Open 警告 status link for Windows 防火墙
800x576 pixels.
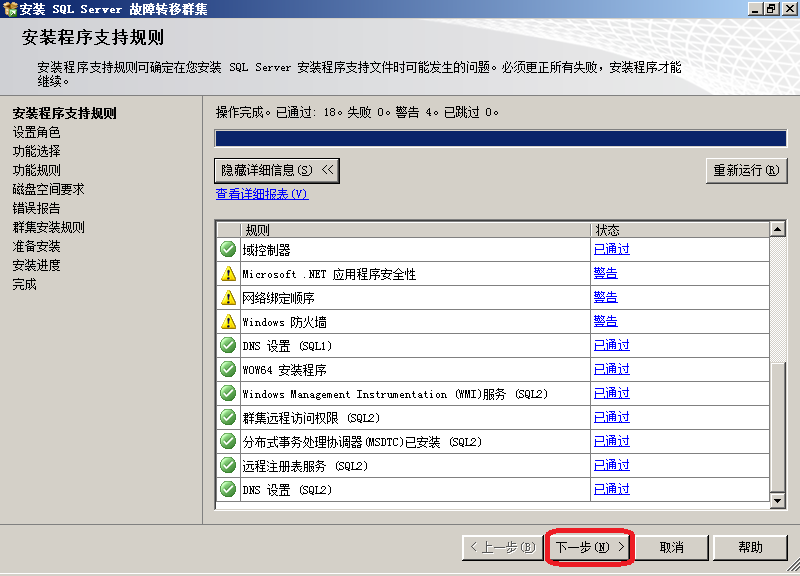[605, 322]
